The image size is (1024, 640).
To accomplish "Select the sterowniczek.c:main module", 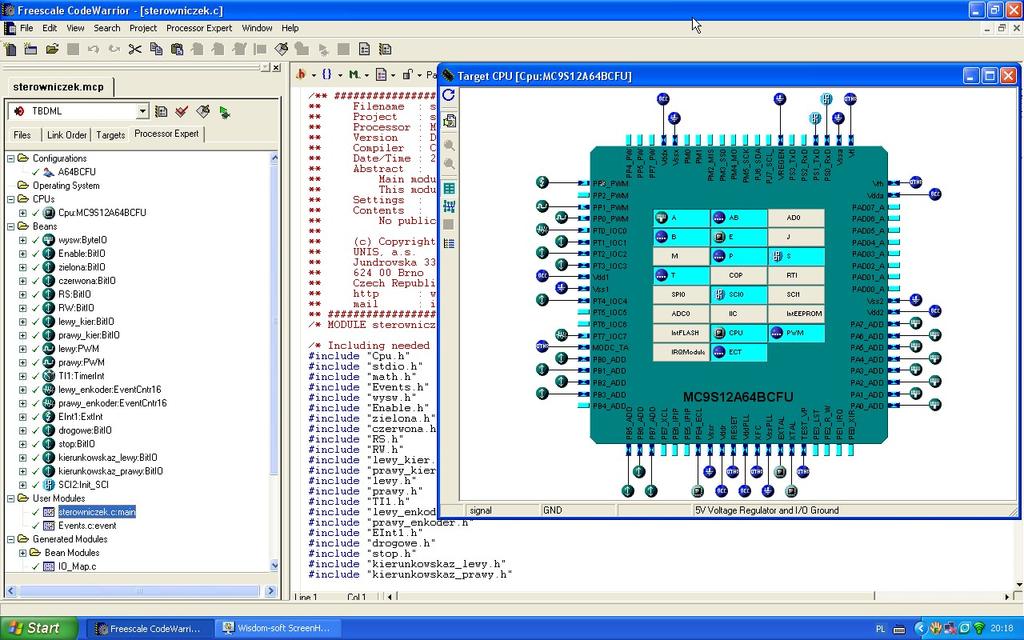I will point(97,512).
